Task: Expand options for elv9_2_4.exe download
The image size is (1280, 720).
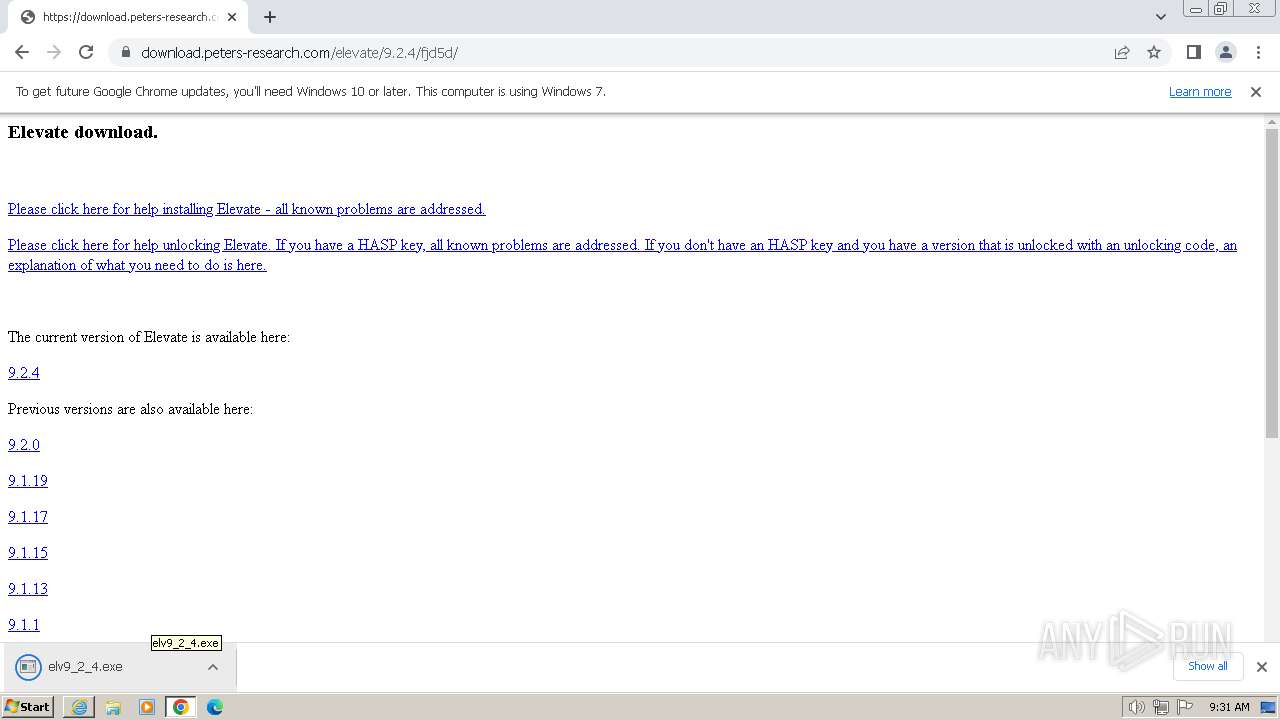Action: click(213, 667)
